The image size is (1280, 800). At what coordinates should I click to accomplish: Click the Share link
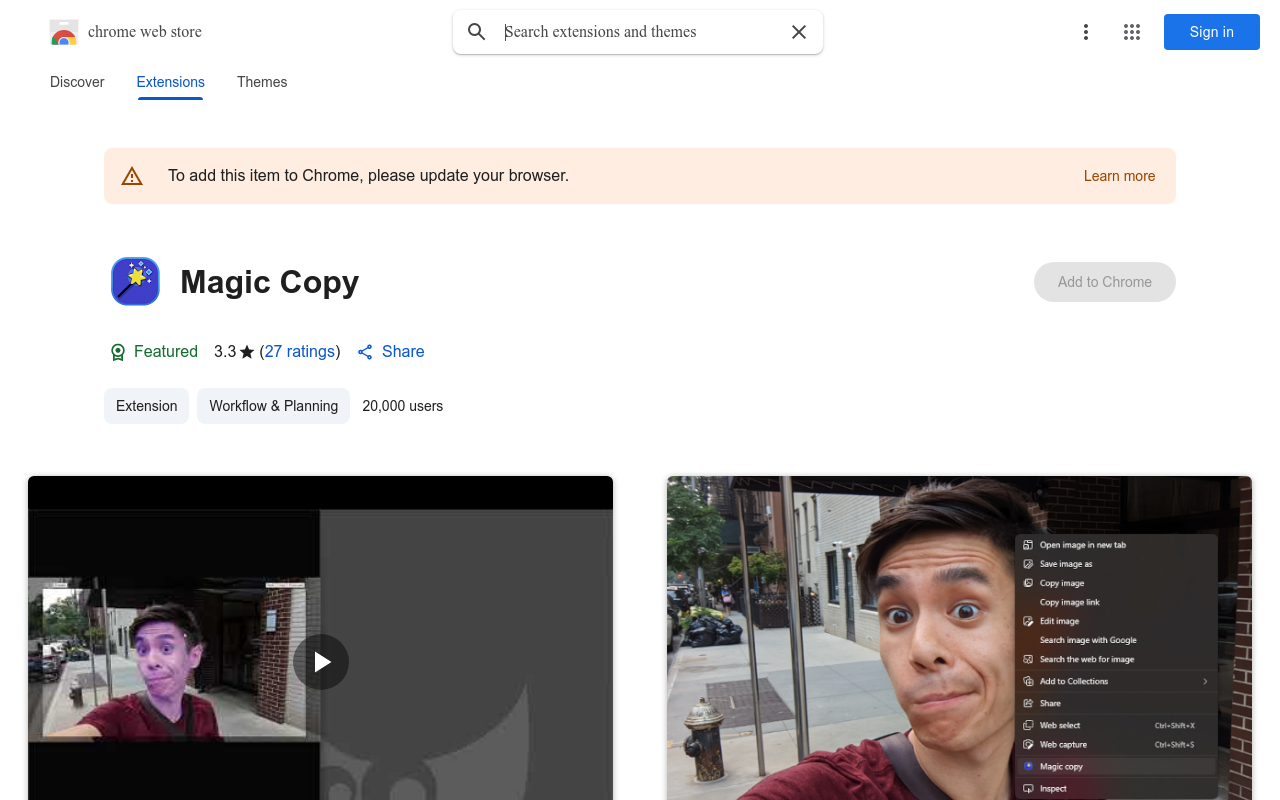[403, 352]
